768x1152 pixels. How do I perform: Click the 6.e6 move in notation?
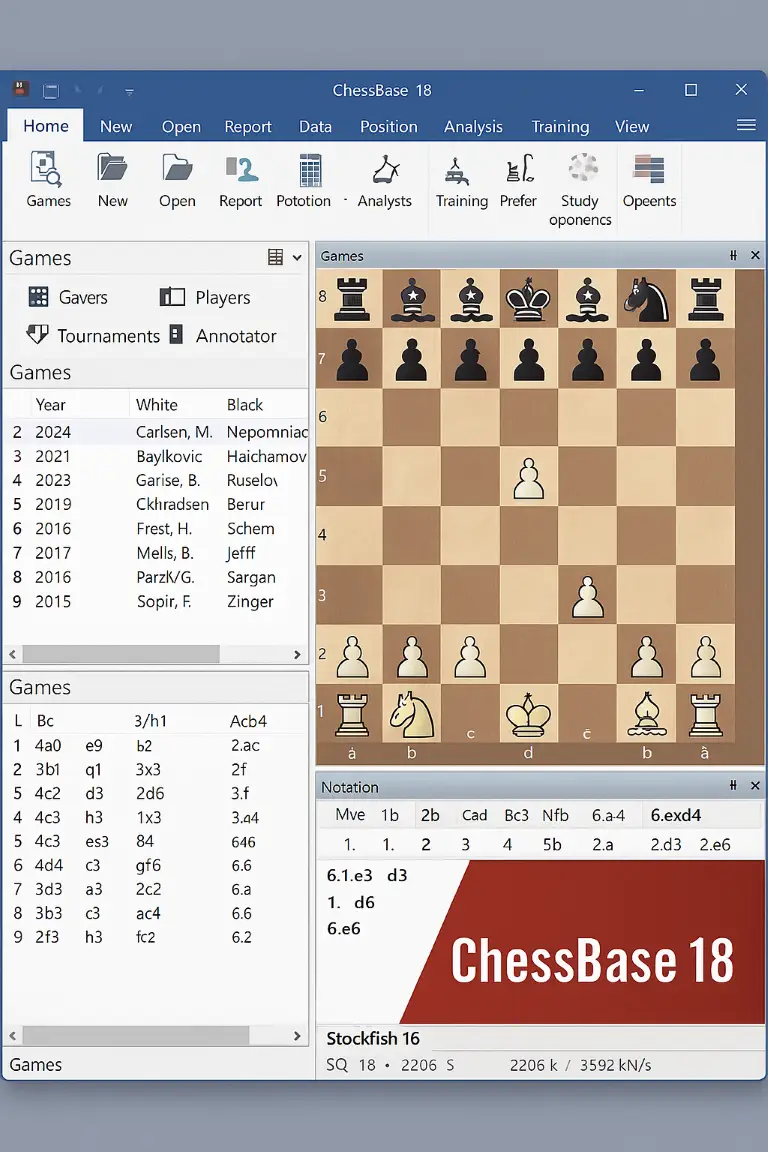(344, 929)
